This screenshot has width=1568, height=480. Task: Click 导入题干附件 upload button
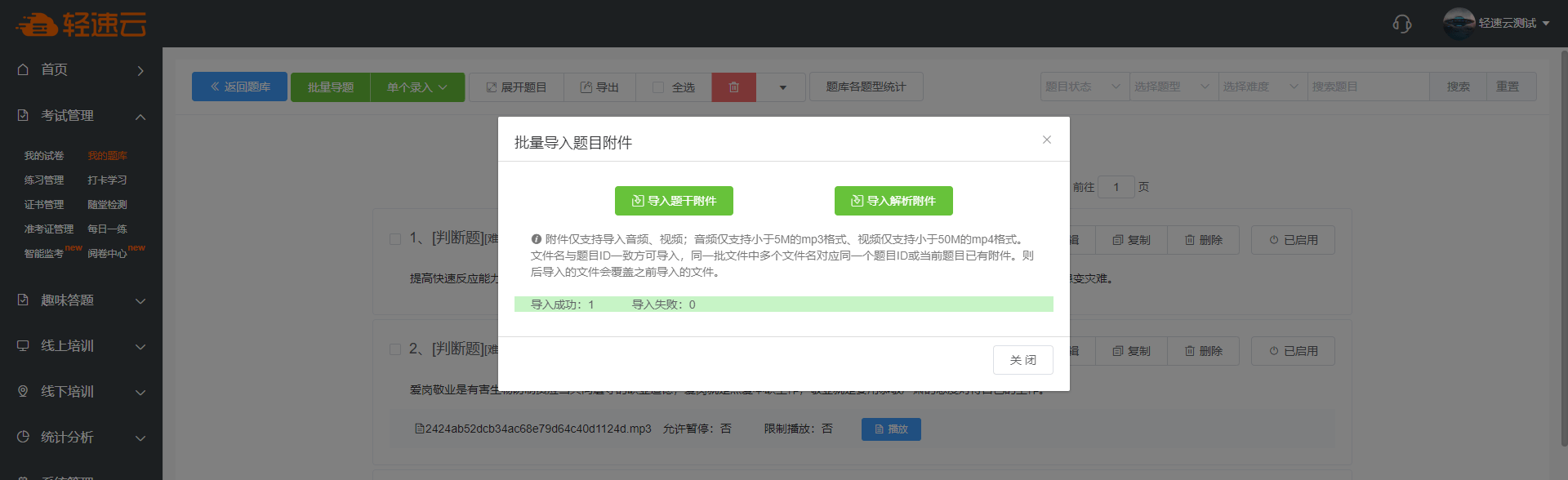tap(674, 201)
